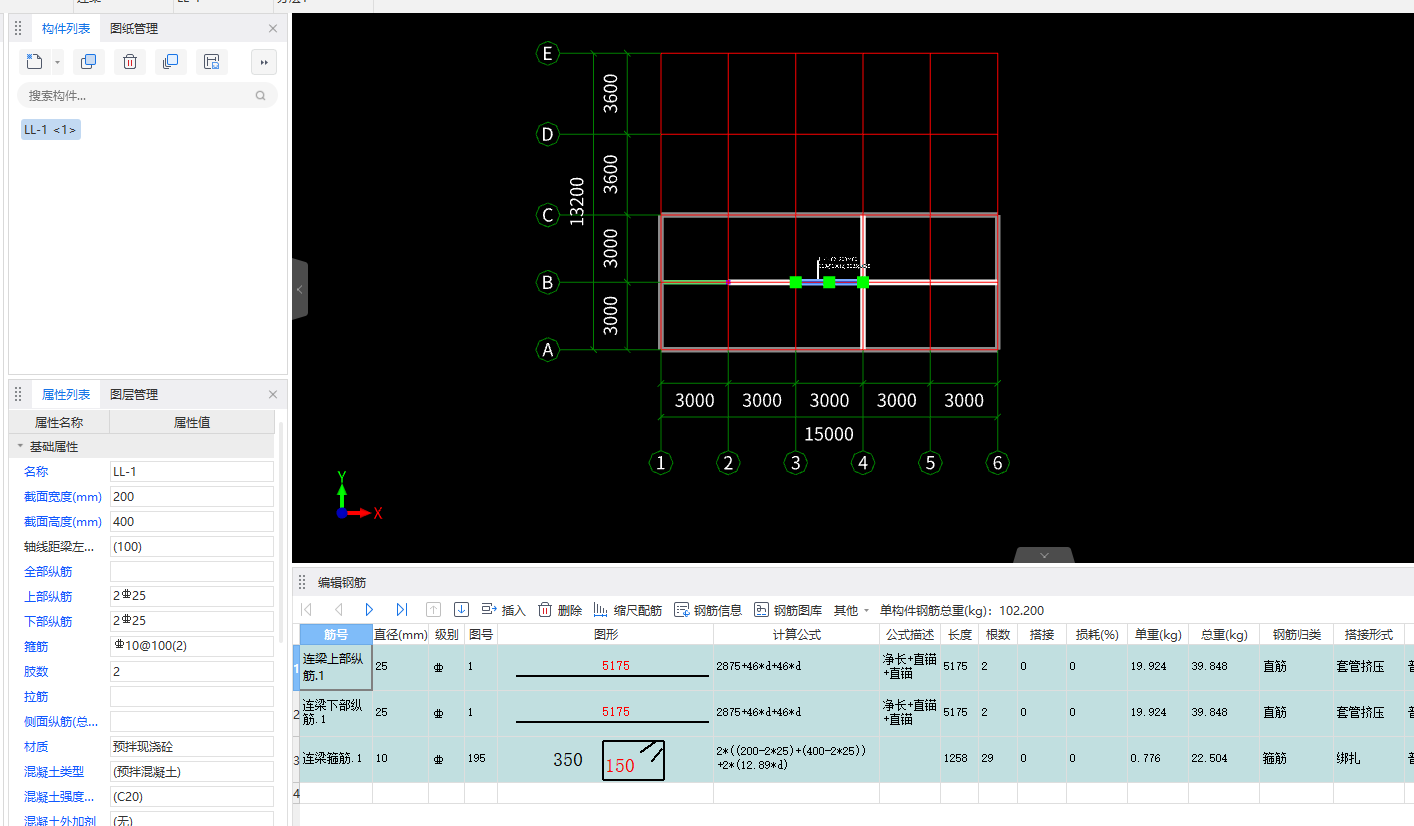The height and width of the screenshot is (826, 1414).
Task: Select the LL-1 <1> component item
Action: (51, 130)
